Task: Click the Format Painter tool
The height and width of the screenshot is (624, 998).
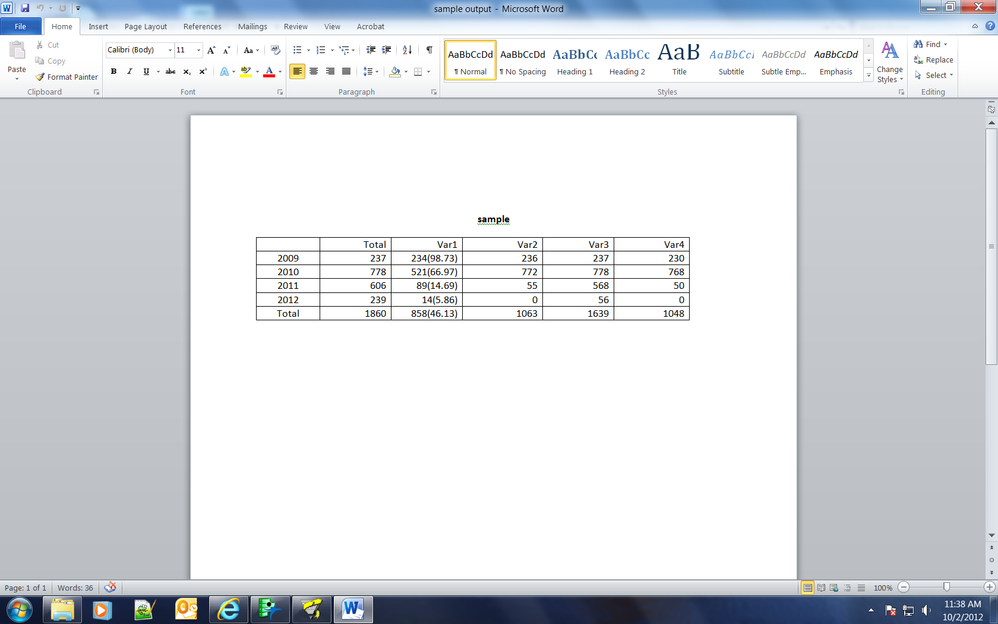Action: (66, 77)
